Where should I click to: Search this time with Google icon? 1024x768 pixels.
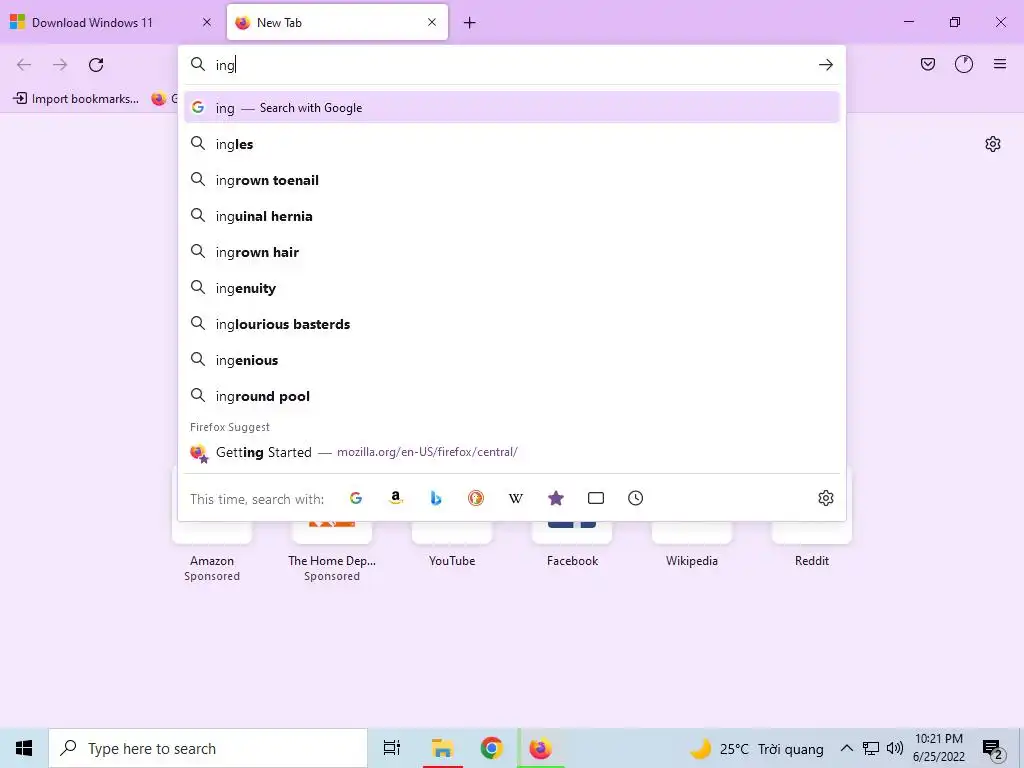(x=356, y=498)
